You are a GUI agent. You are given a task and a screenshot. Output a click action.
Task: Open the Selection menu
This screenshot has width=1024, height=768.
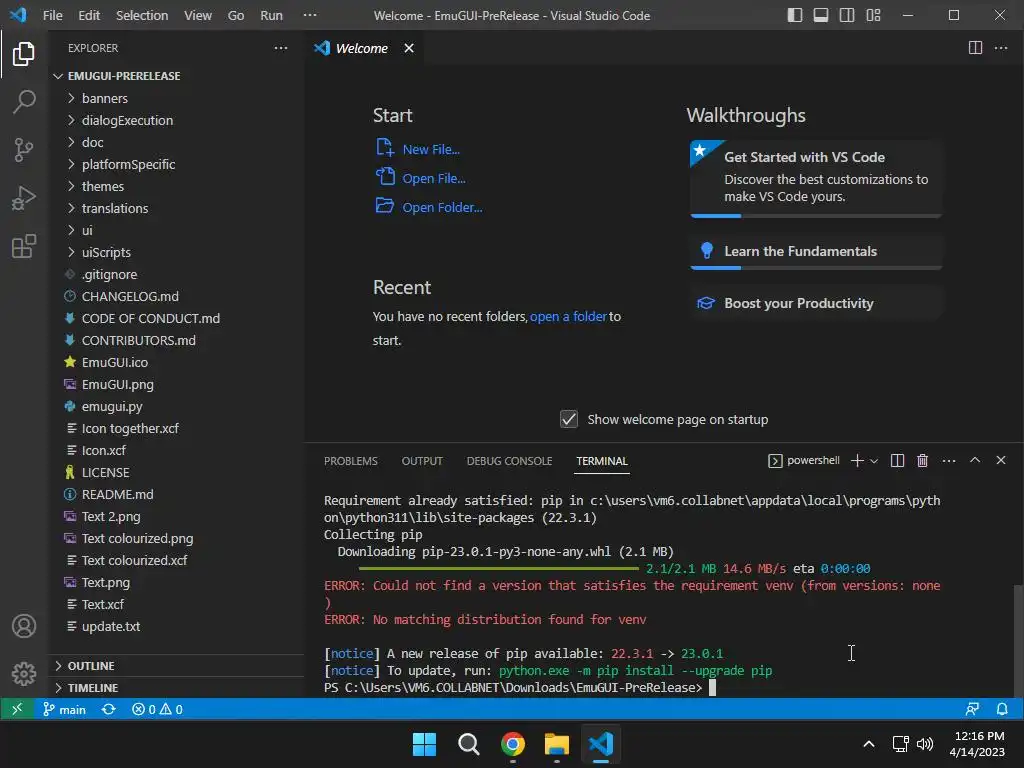coord(142,15)
